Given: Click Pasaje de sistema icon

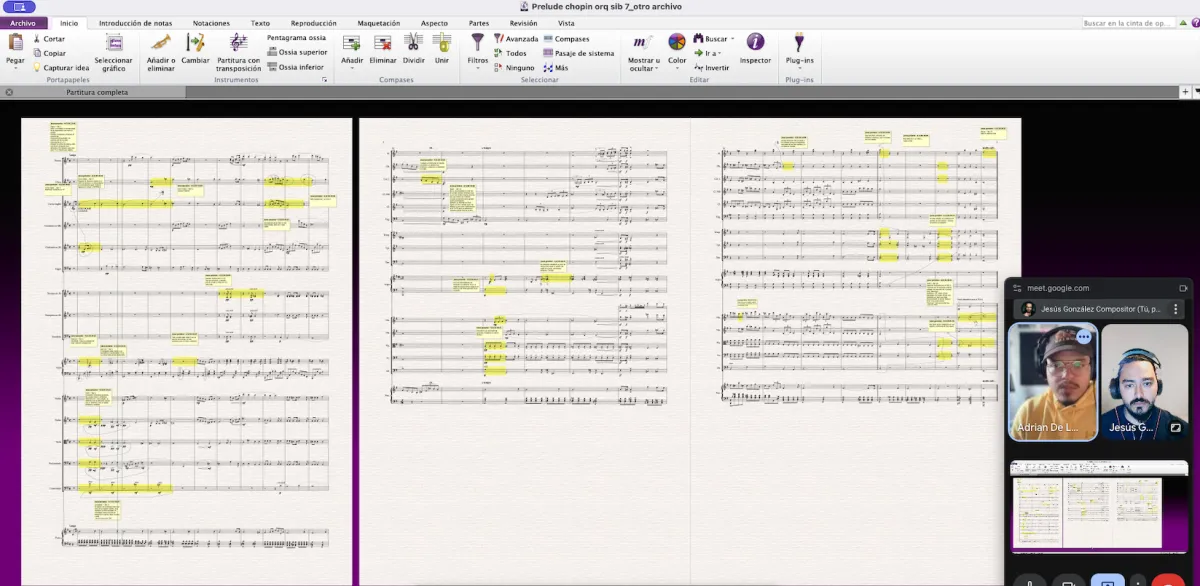Looking at the screenshot, I should click(x=548, y=53).
